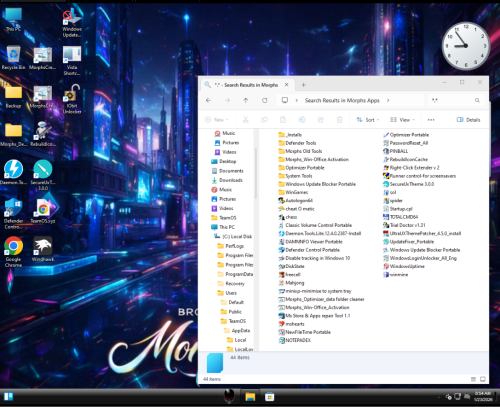Click the Explorer Forward arrow

[x=227, y=100]
